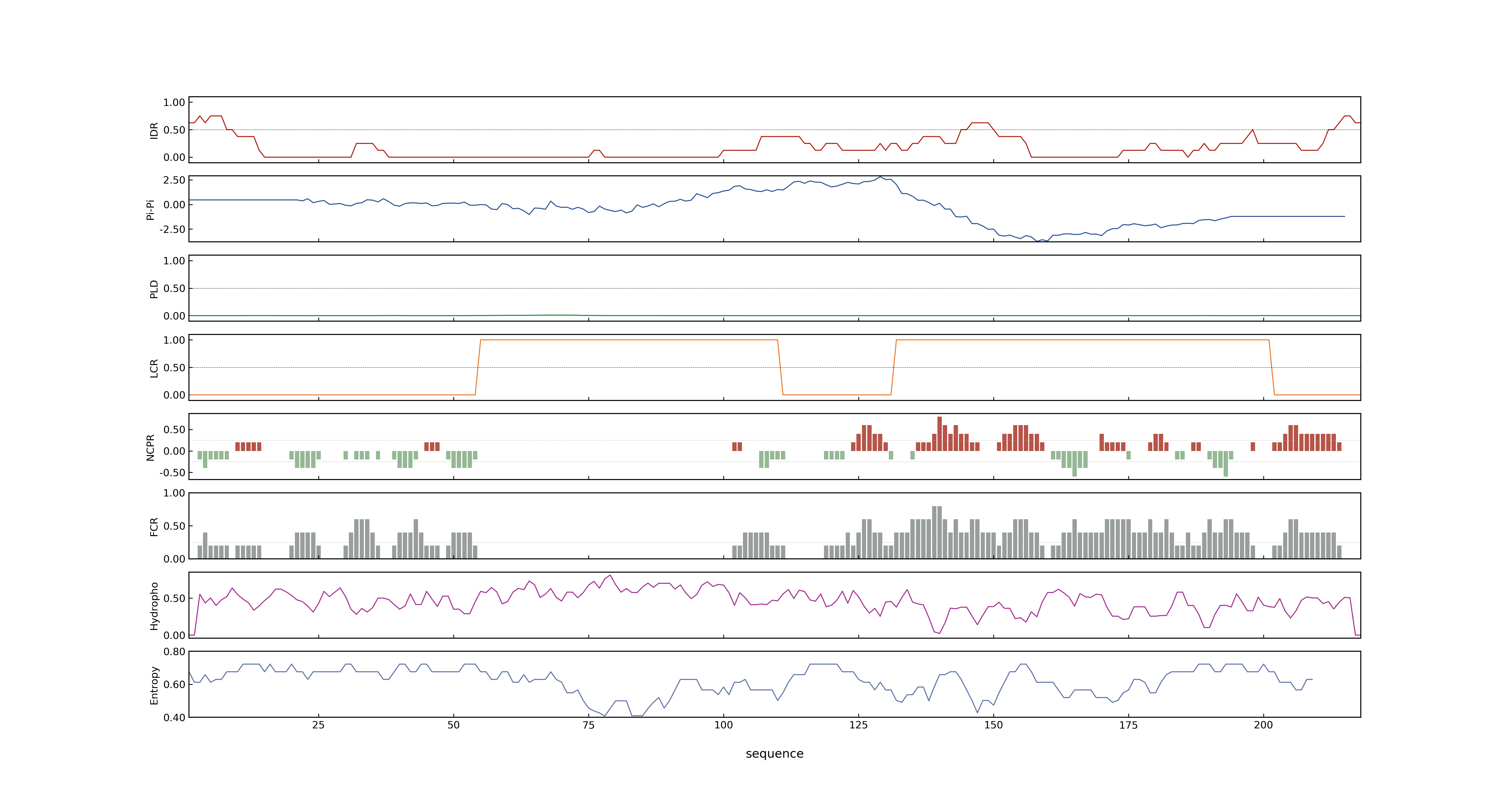1512x806 pixels.
Task: Click the -0.50 tick on NCPR axis
Action: (x=172, y=473)
